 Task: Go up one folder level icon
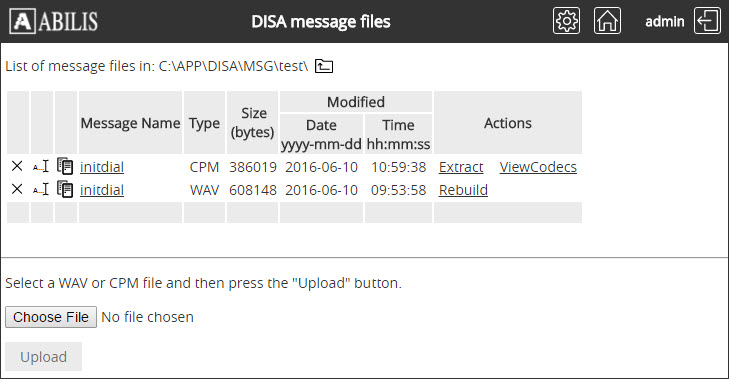[x=324, y=66]
